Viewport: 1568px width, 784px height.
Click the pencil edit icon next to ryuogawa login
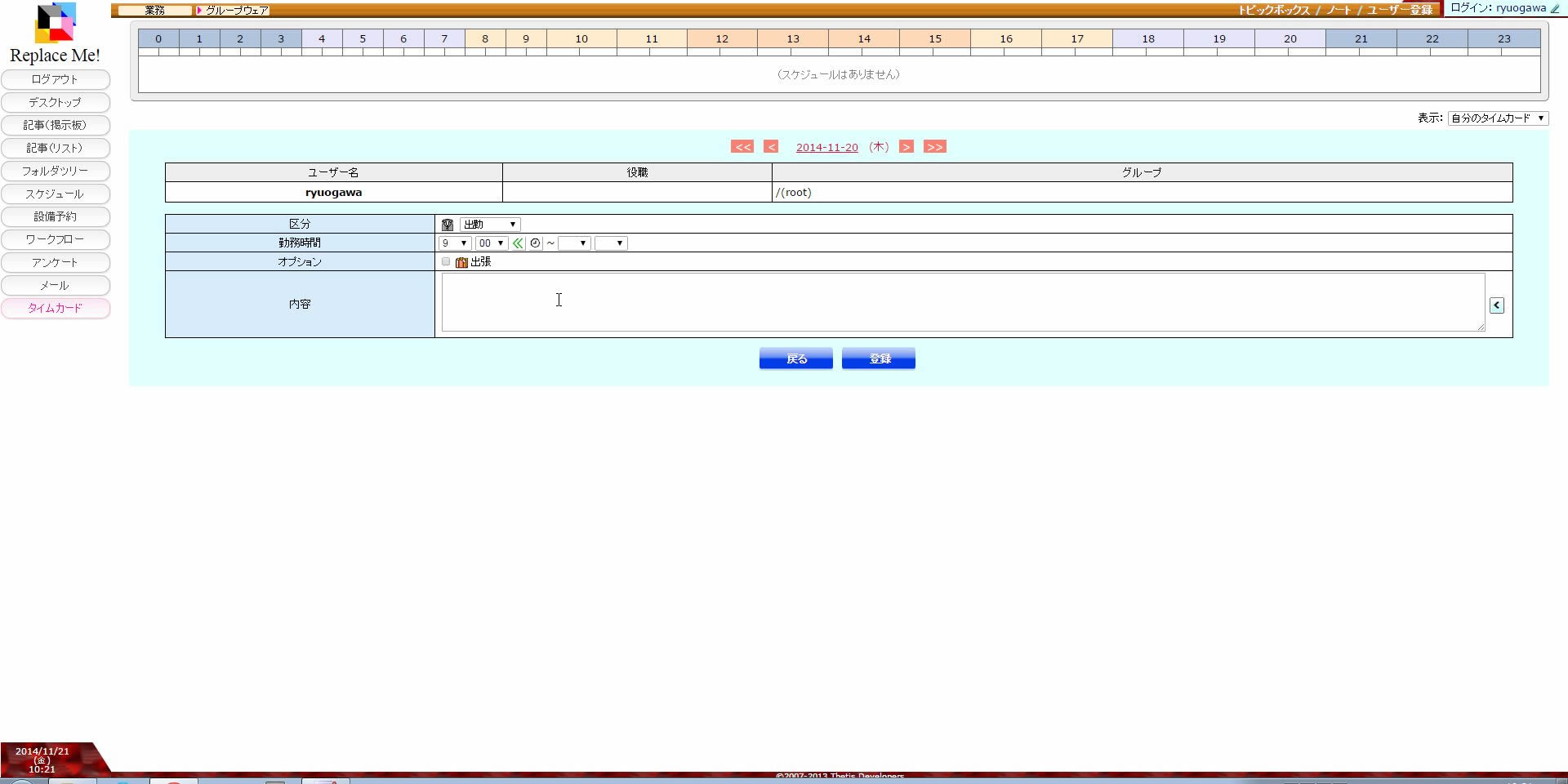click(1555, 8)
